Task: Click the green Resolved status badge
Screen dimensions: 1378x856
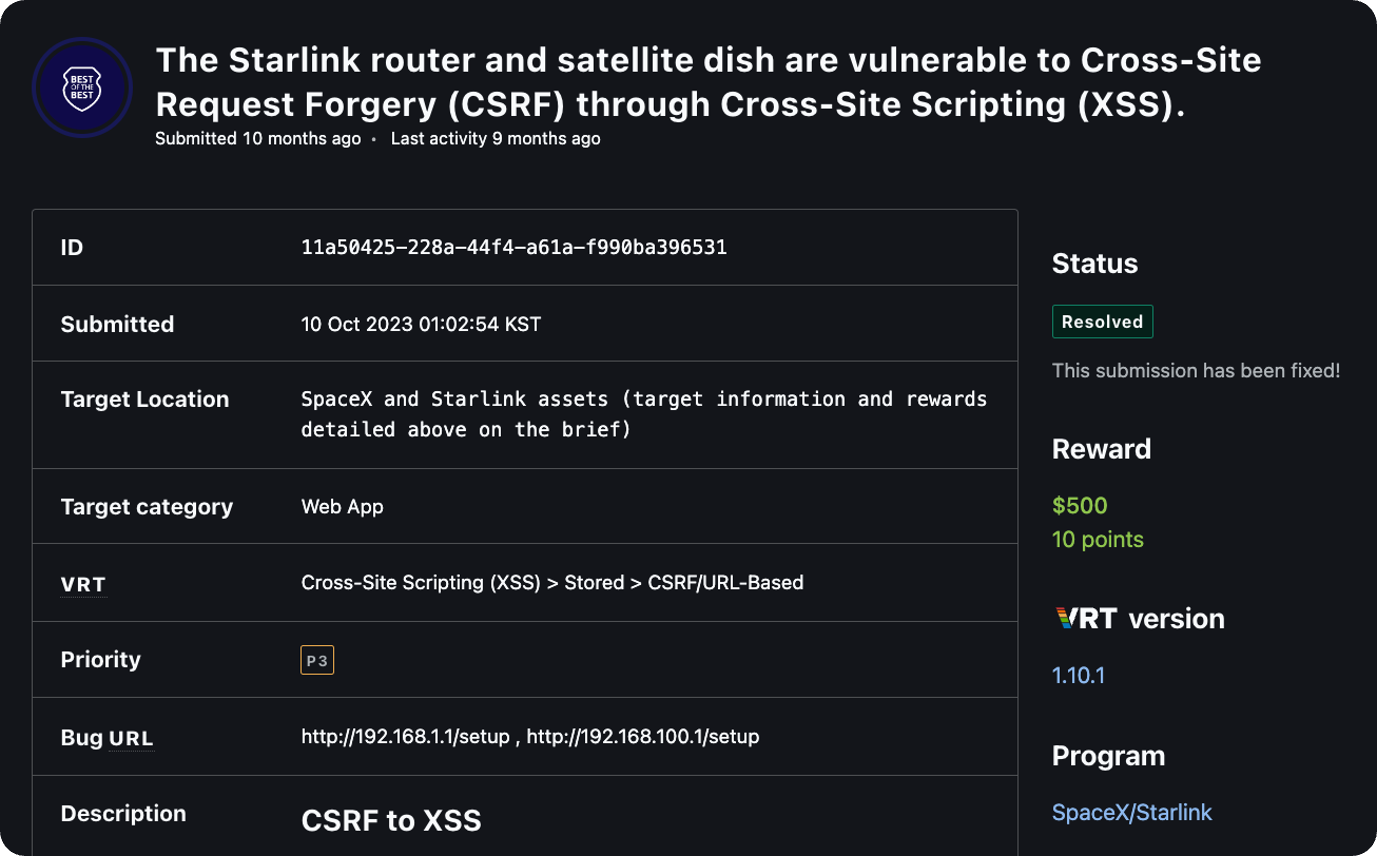Action: coord(1102,322)
